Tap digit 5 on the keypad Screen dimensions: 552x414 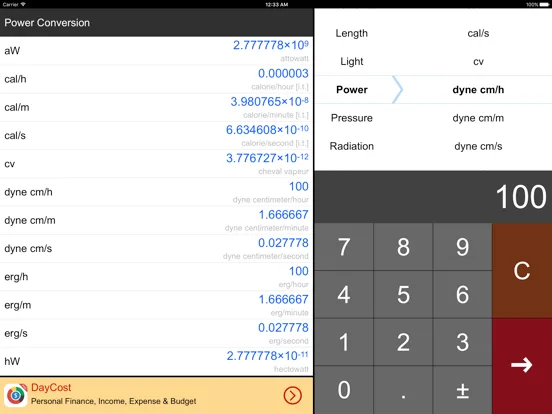click(403, 294)
